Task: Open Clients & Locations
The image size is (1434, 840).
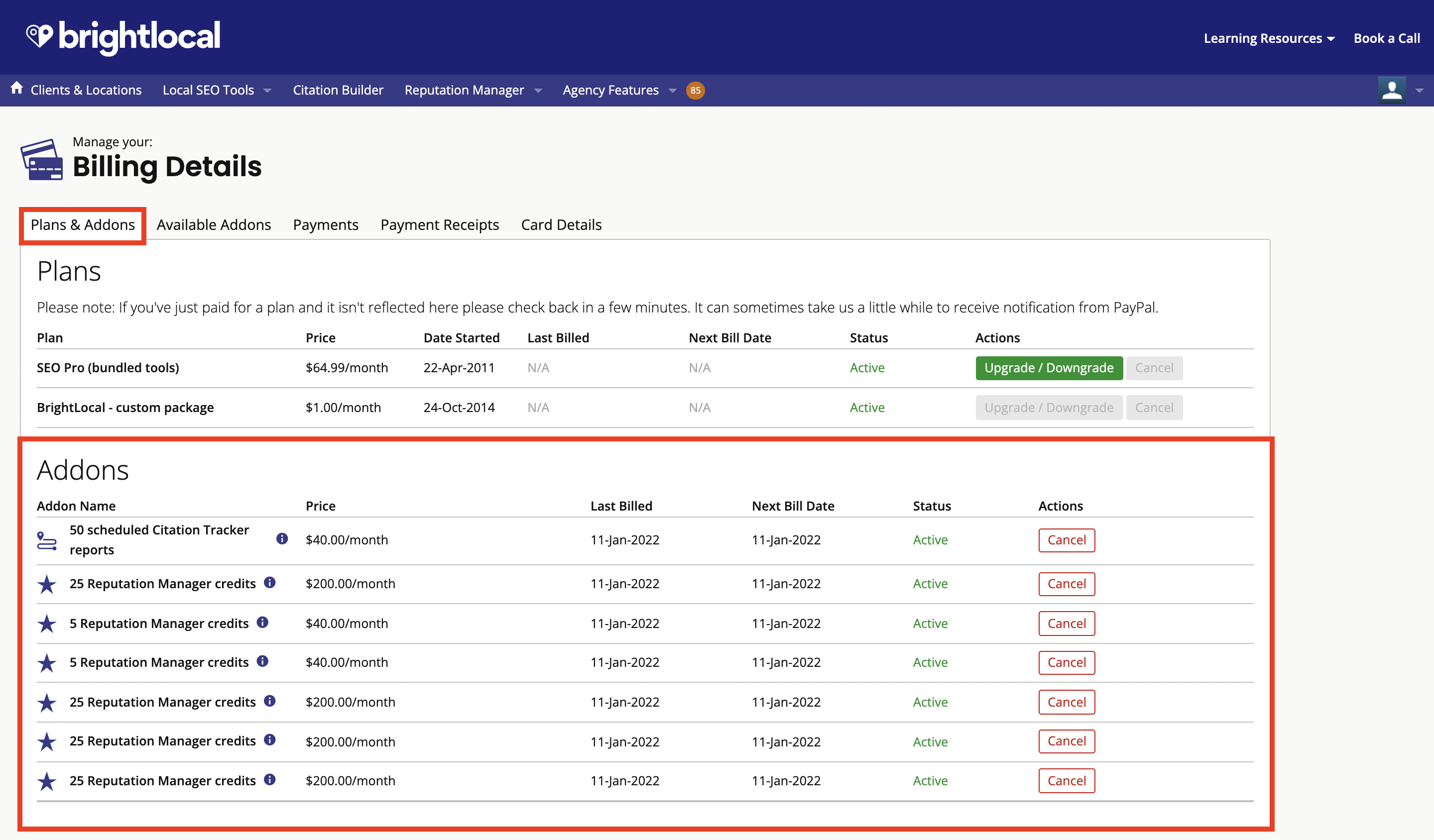Action: coord(86,90)
